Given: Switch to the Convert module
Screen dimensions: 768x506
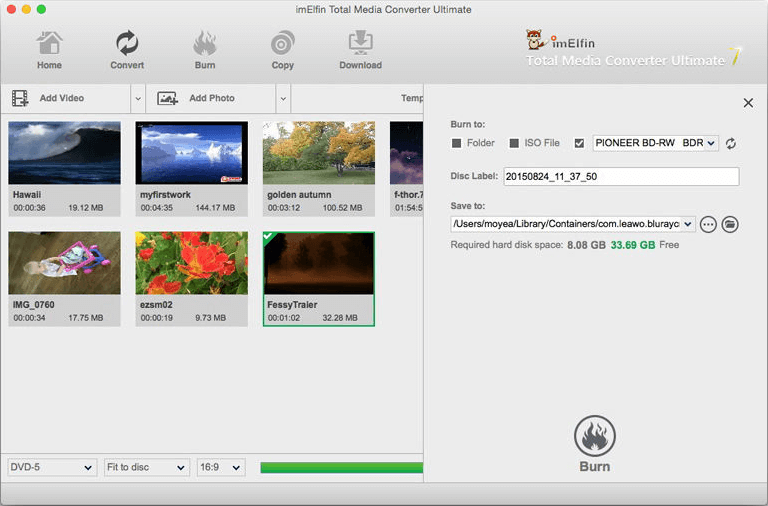Looking at the screenshot, I should tap(127, 50).
